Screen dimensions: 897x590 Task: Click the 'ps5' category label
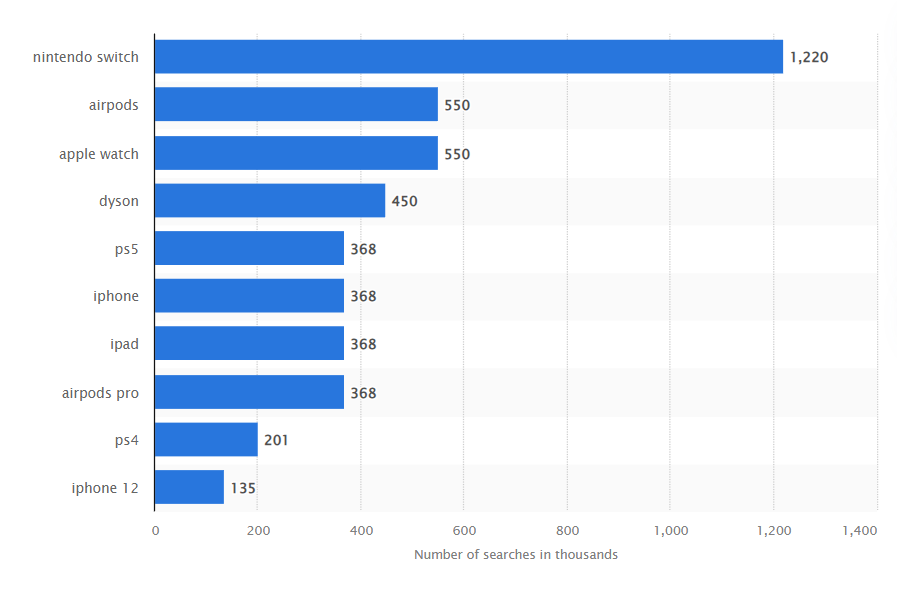pos(126,250)
